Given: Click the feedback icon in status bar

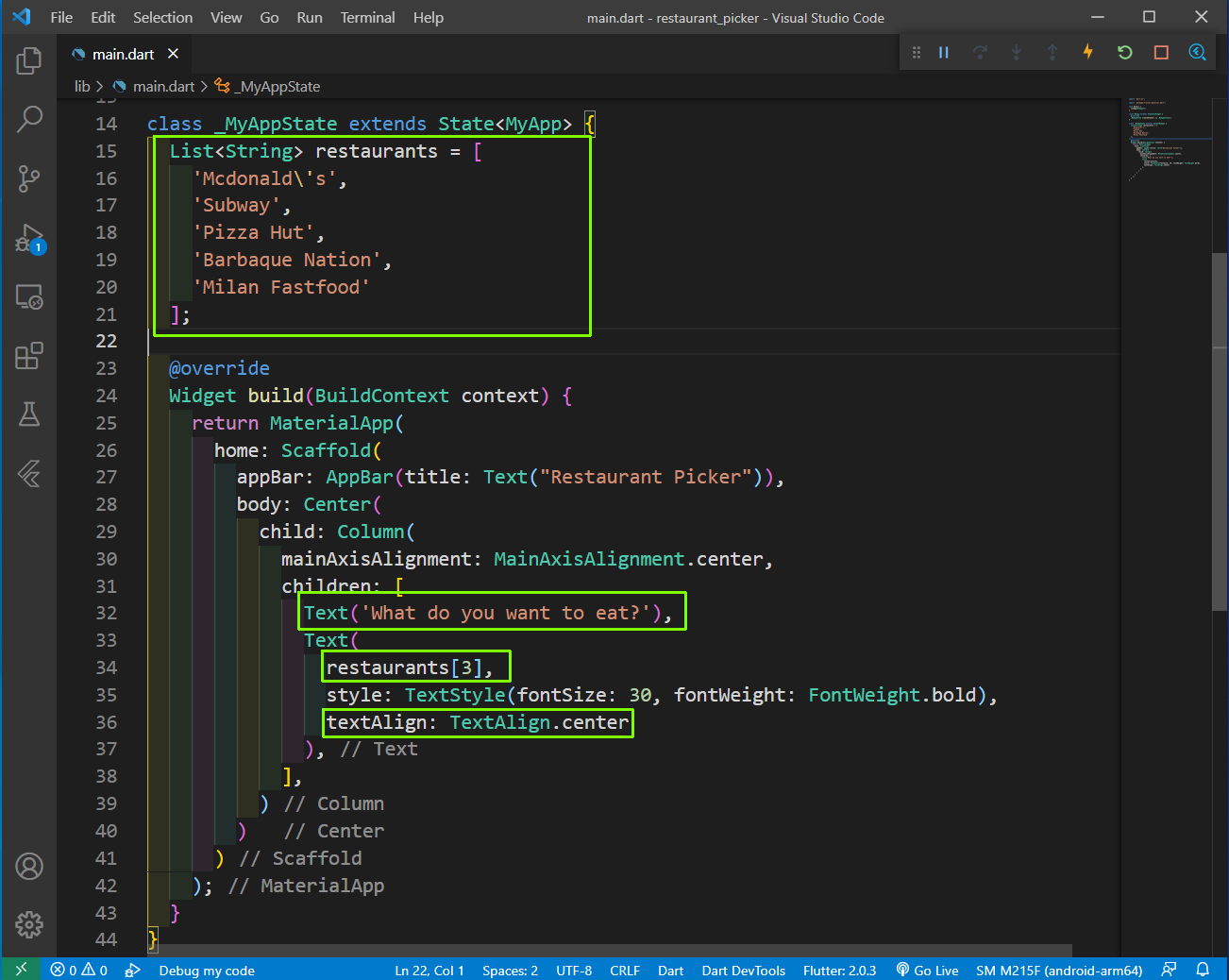Looking at the screenshot, I should [x=1169, y=970].
